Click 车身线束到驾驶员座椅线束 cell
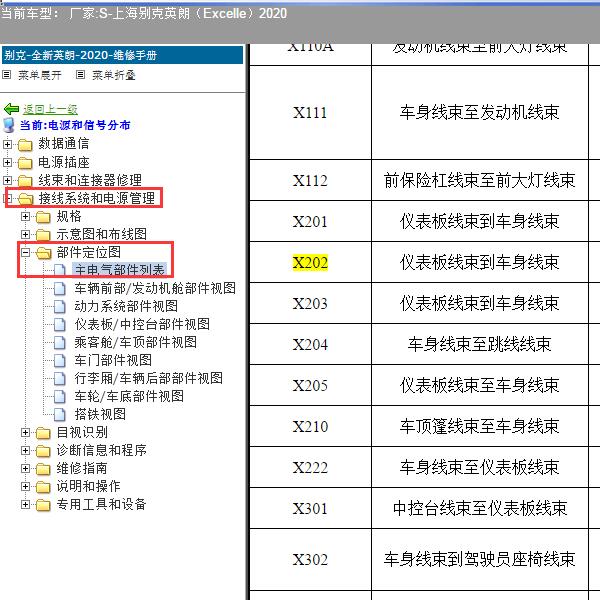 click(479, 559)
